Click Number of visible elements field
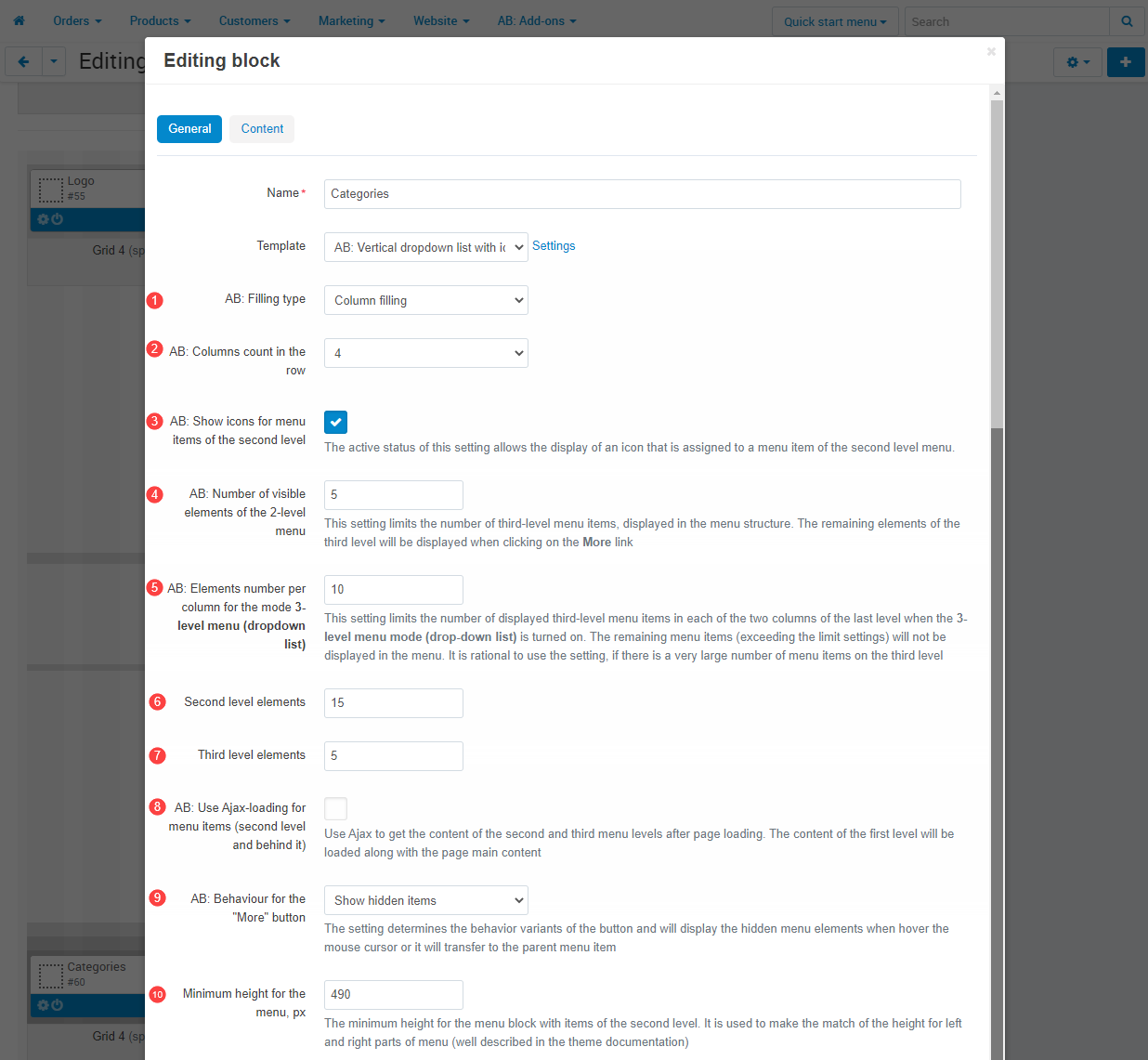 click(394, 495)
